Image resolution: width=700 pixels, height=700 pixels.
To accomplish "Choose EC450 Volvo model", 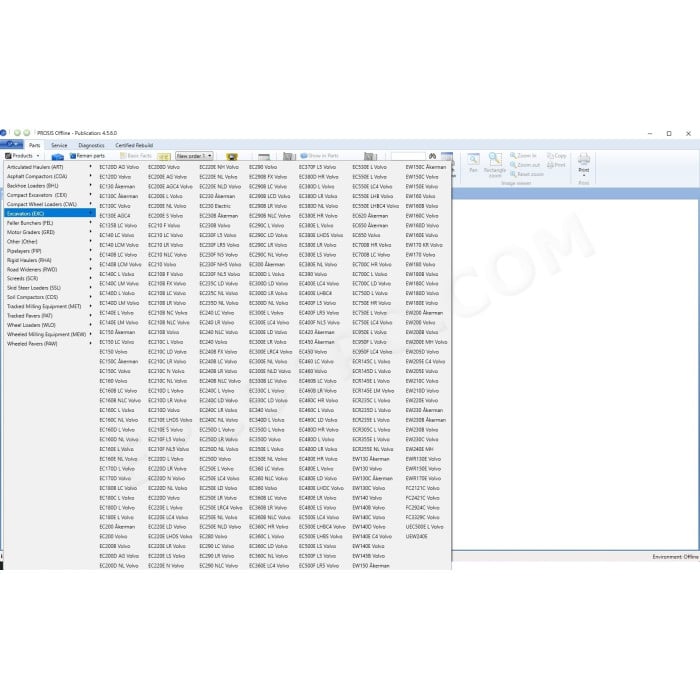I will click(x=312, y=352).
